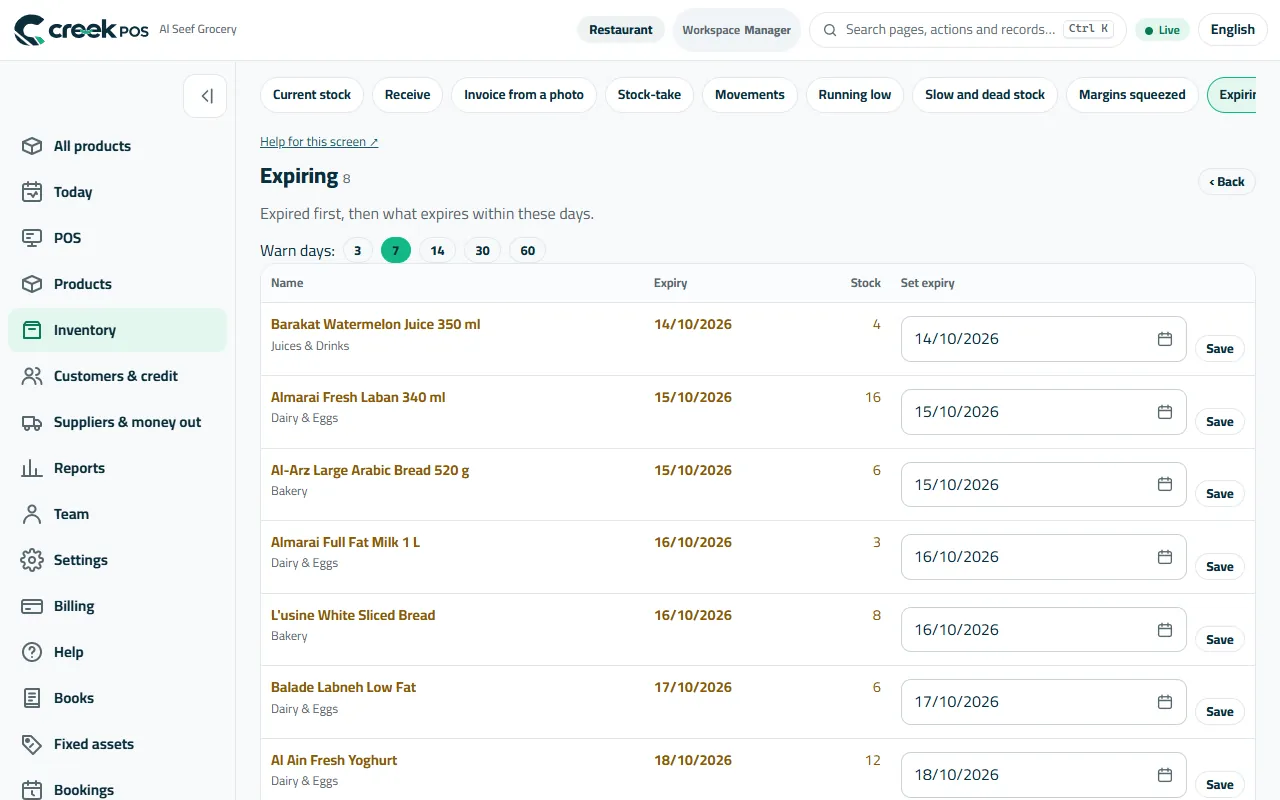
Task: Open Help in the sidebar
Action: [117, 652]
